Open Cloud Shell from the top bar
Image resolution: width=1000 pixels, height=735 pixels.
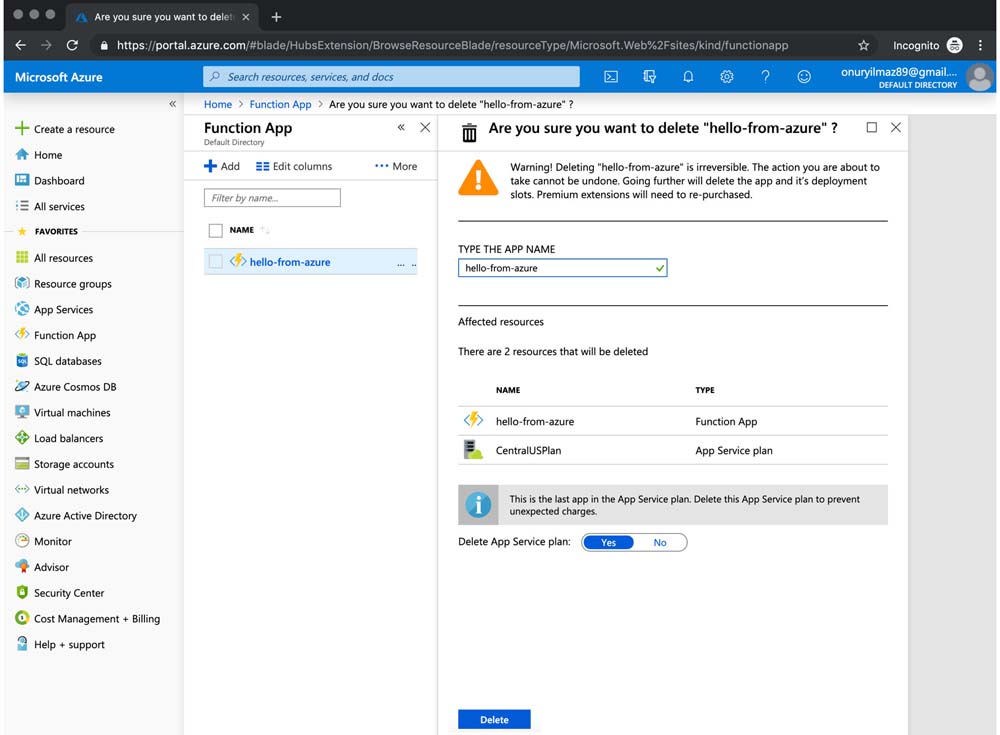611,77
